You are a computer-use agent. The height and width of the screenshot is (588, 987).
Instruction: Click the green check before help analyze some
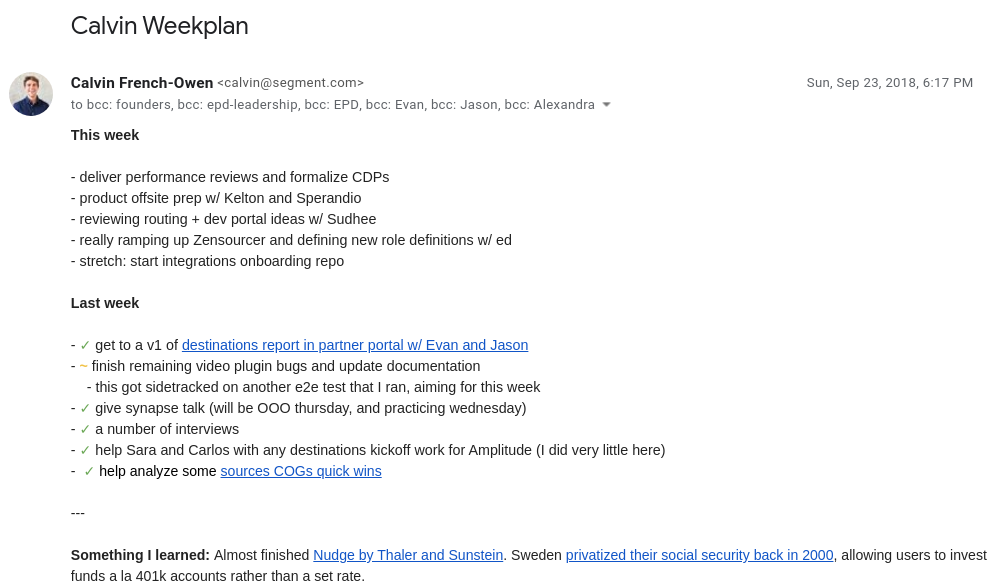89,472
